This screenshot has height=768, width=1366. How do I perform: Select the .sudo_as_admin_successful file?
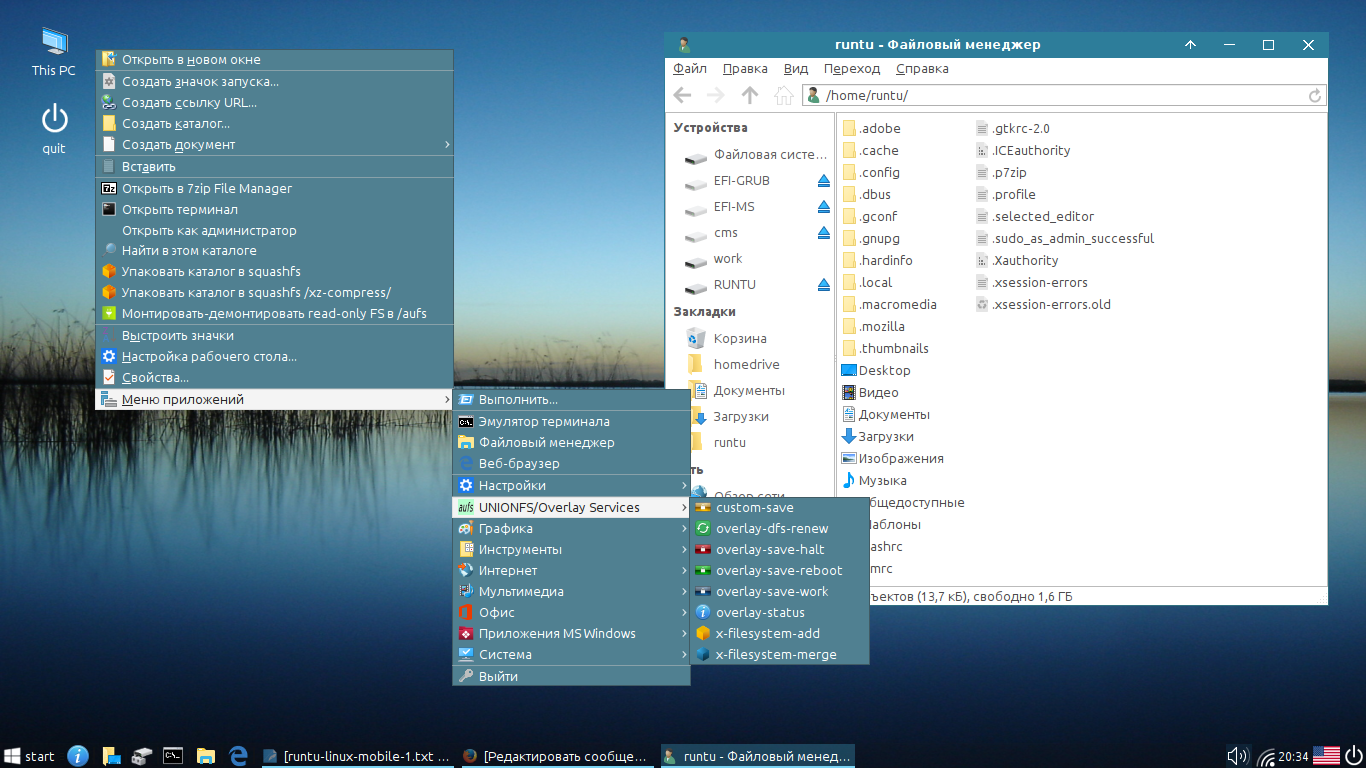[1065, 238]
